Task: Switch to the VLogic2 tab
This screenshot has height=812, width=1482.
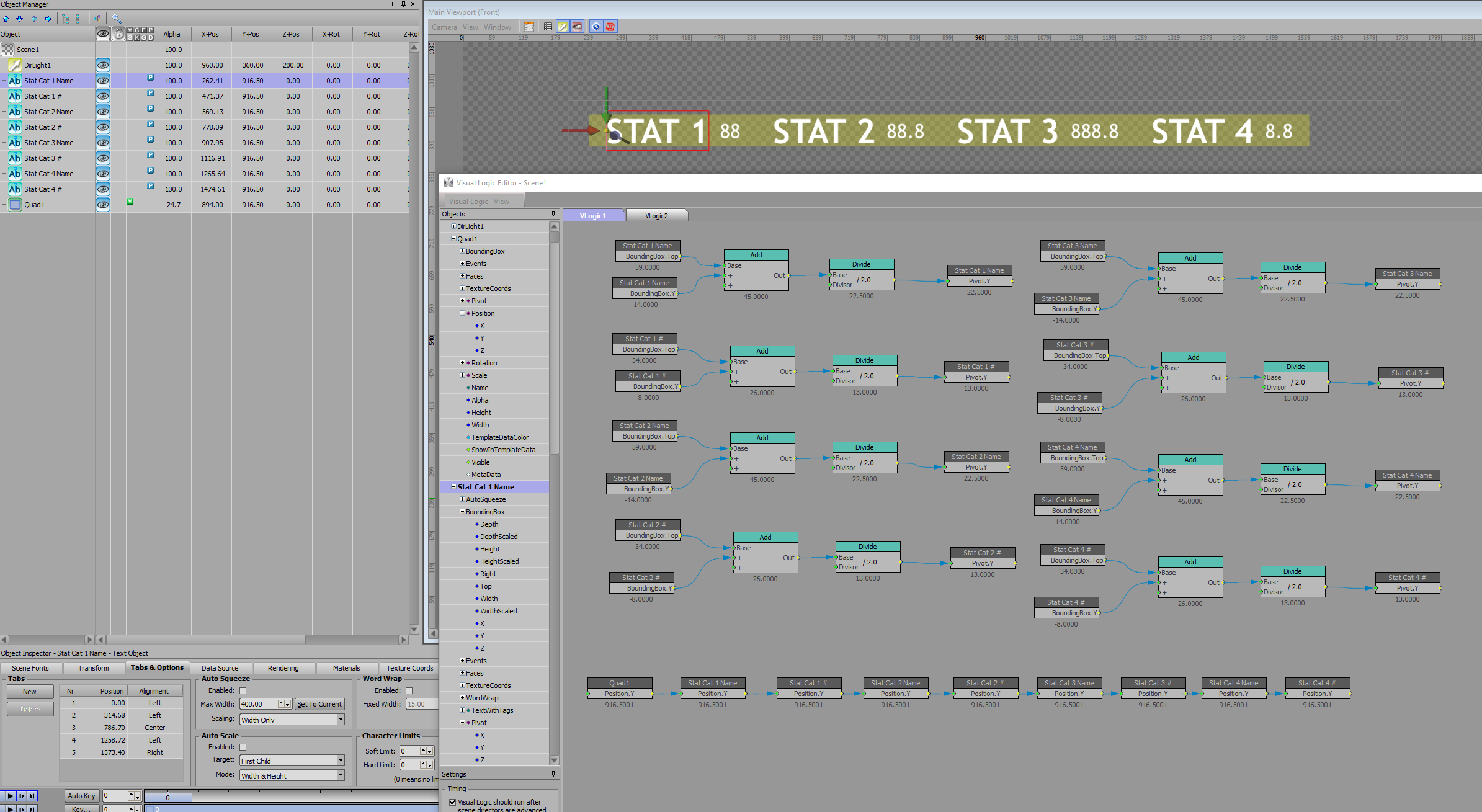Action: tap(656, 216)
